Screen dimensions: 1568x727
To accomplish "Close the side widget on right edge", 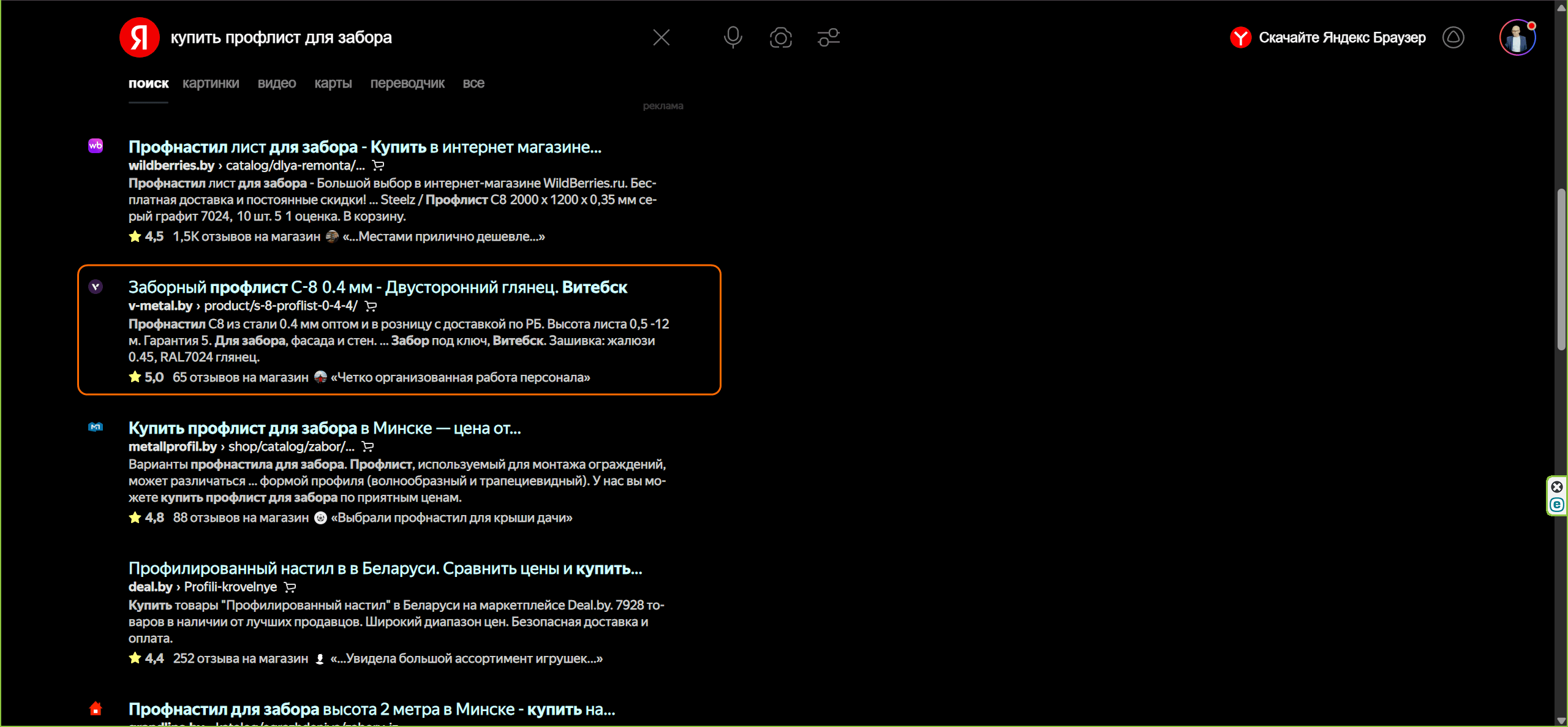I will [1557, 487].
